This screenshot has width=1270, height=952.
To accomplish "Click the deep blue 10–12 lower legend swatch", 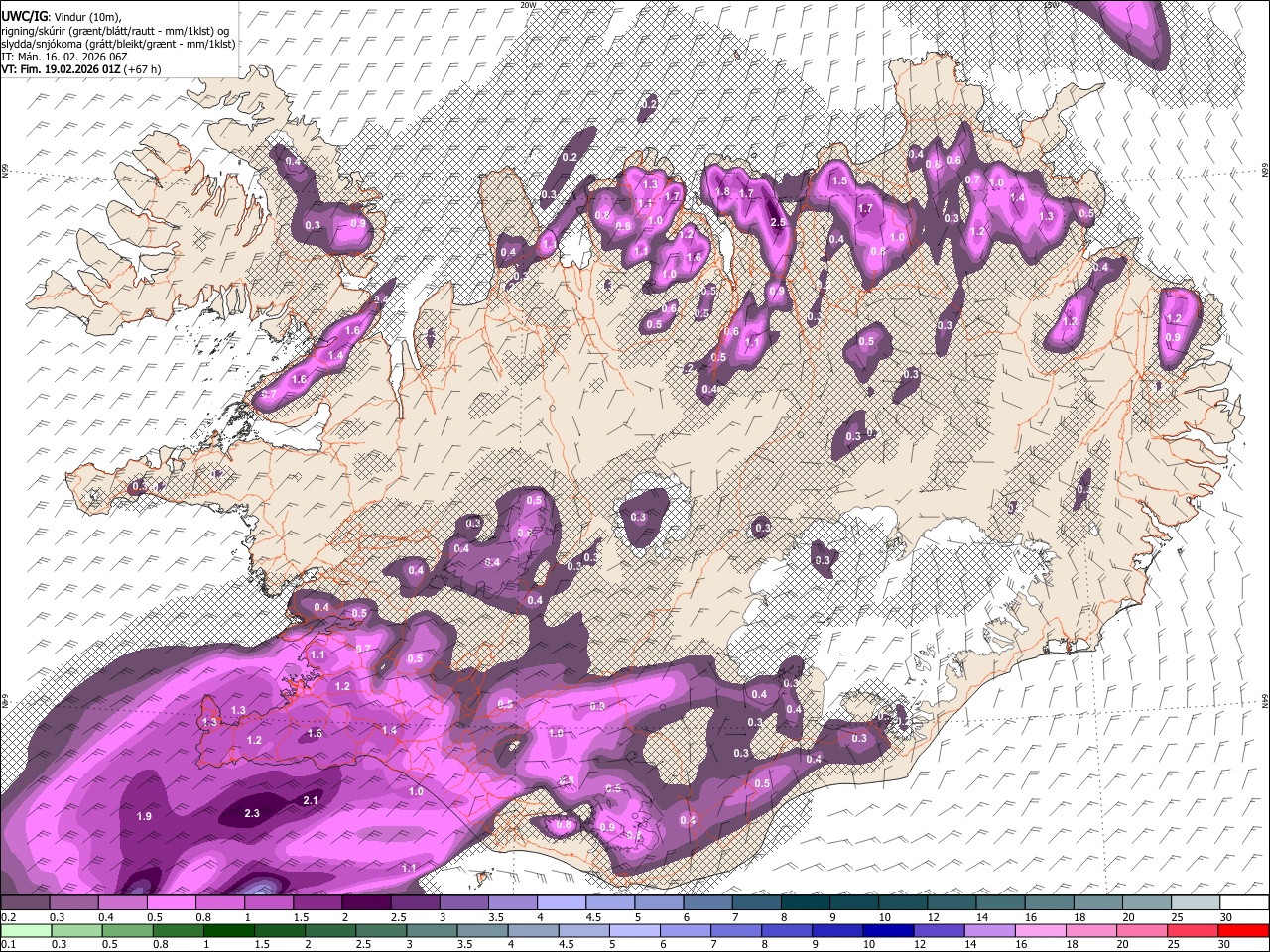I will click(x=889, y=930).
